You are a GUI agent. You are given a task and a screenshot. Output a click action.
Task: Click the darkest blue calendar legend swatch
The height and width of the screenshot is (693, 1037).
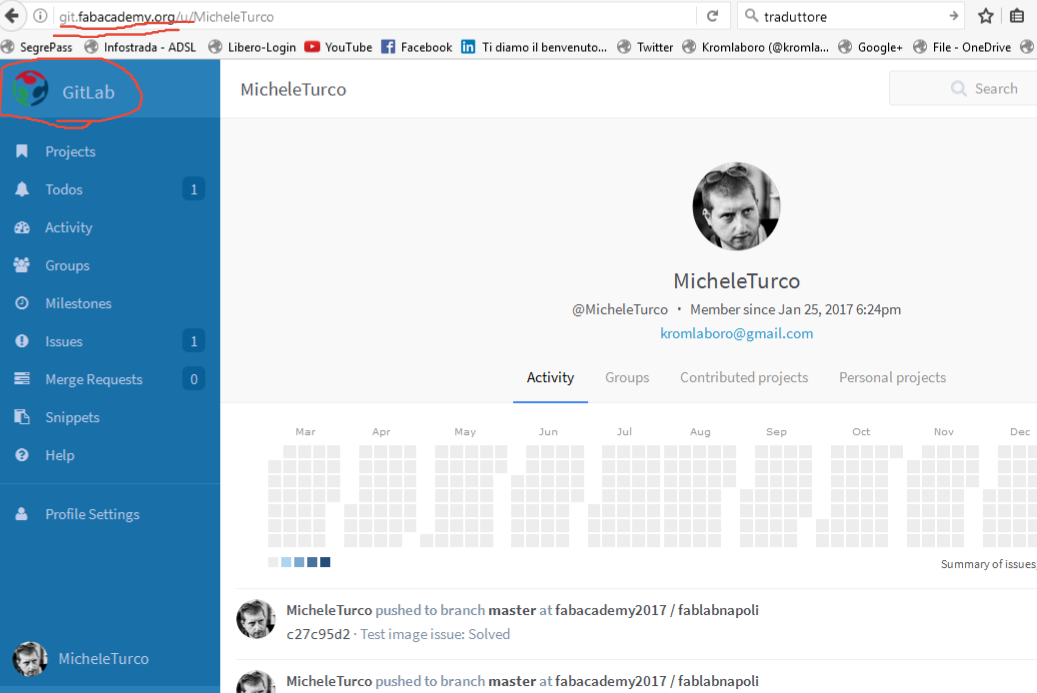(325, 562)
